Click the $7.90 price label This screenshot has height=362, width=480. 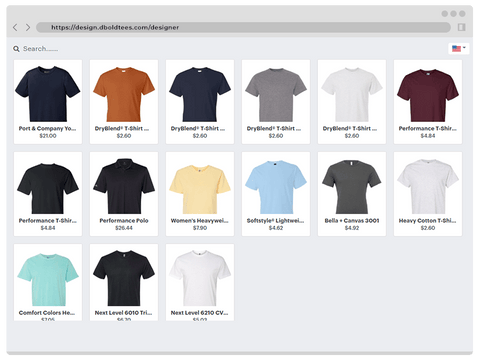coord(200,228)
